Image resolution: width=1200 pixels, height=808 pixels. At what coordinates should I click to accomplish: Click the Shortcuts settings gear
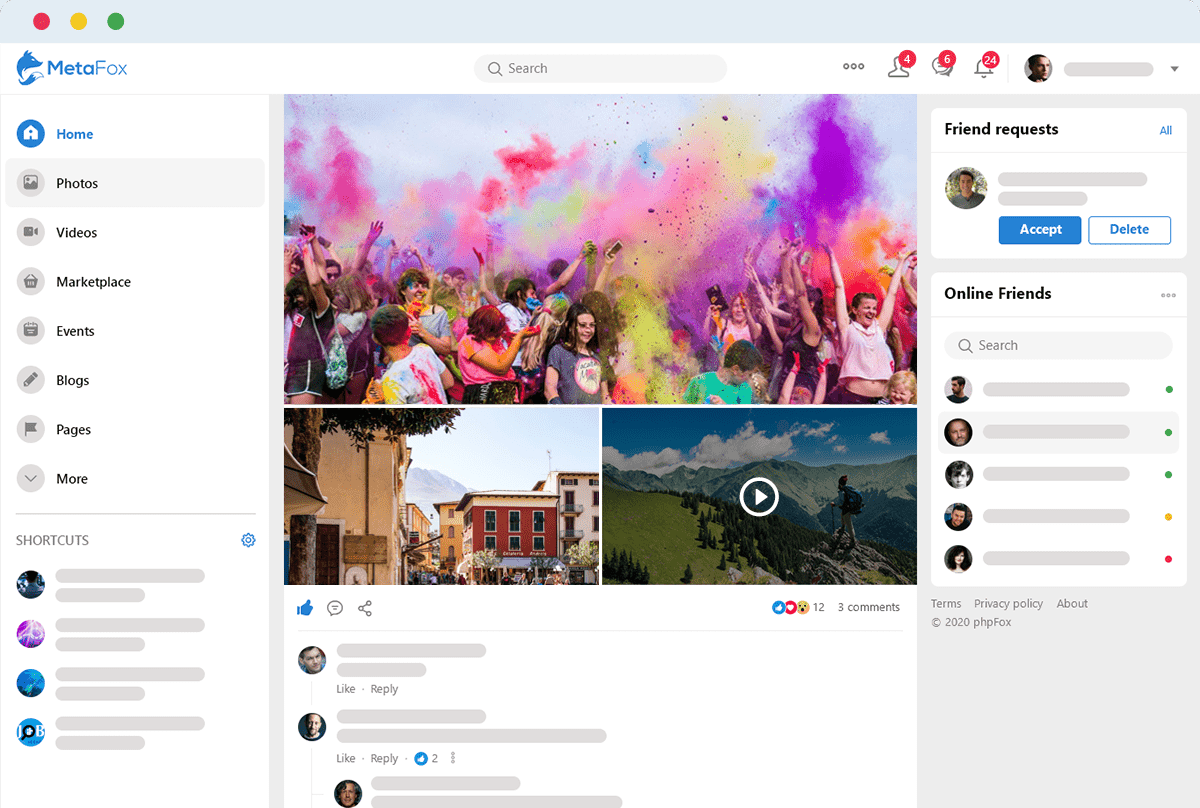pos(248,540)
